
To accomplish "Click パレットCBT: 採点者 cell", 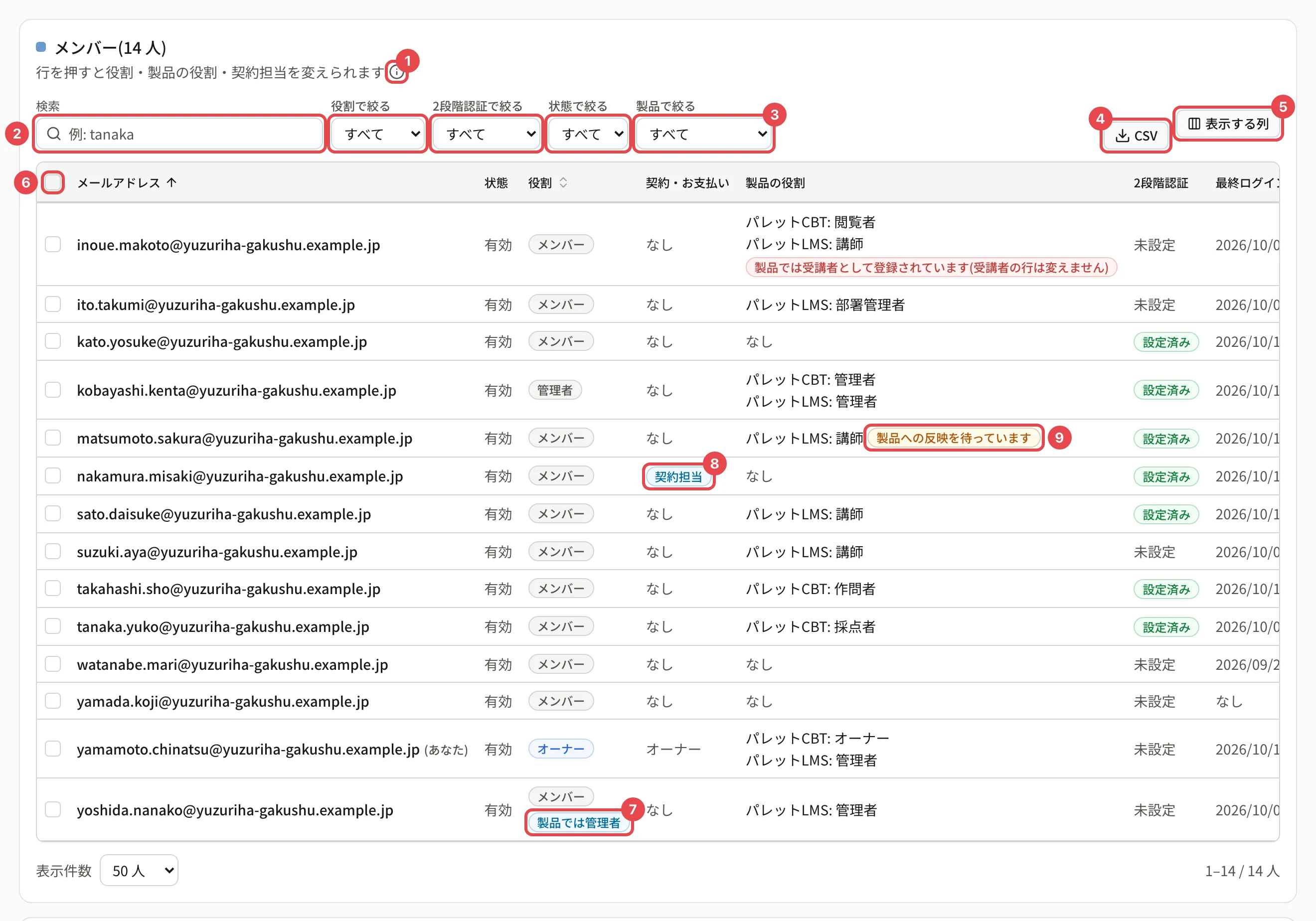I will click(811, 626).
